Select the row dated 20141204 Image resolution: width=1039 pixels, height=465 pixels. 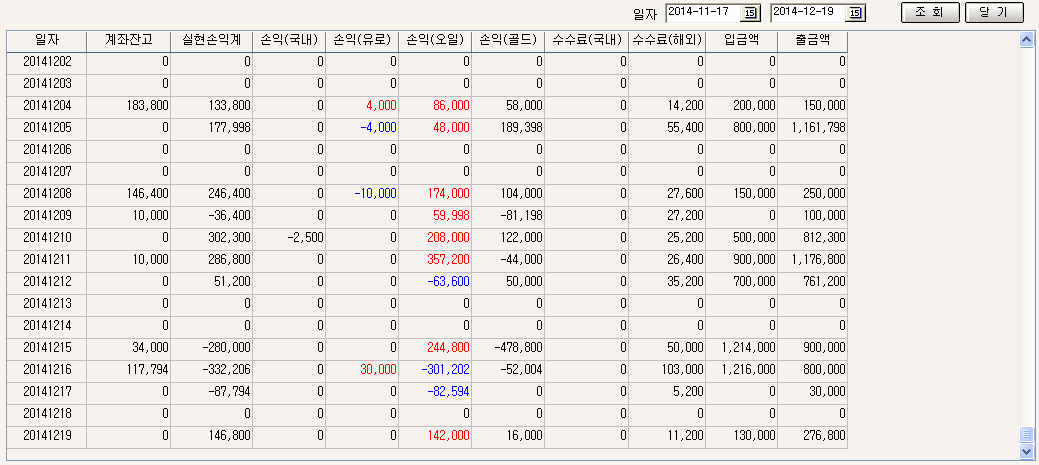click(46, 105)
